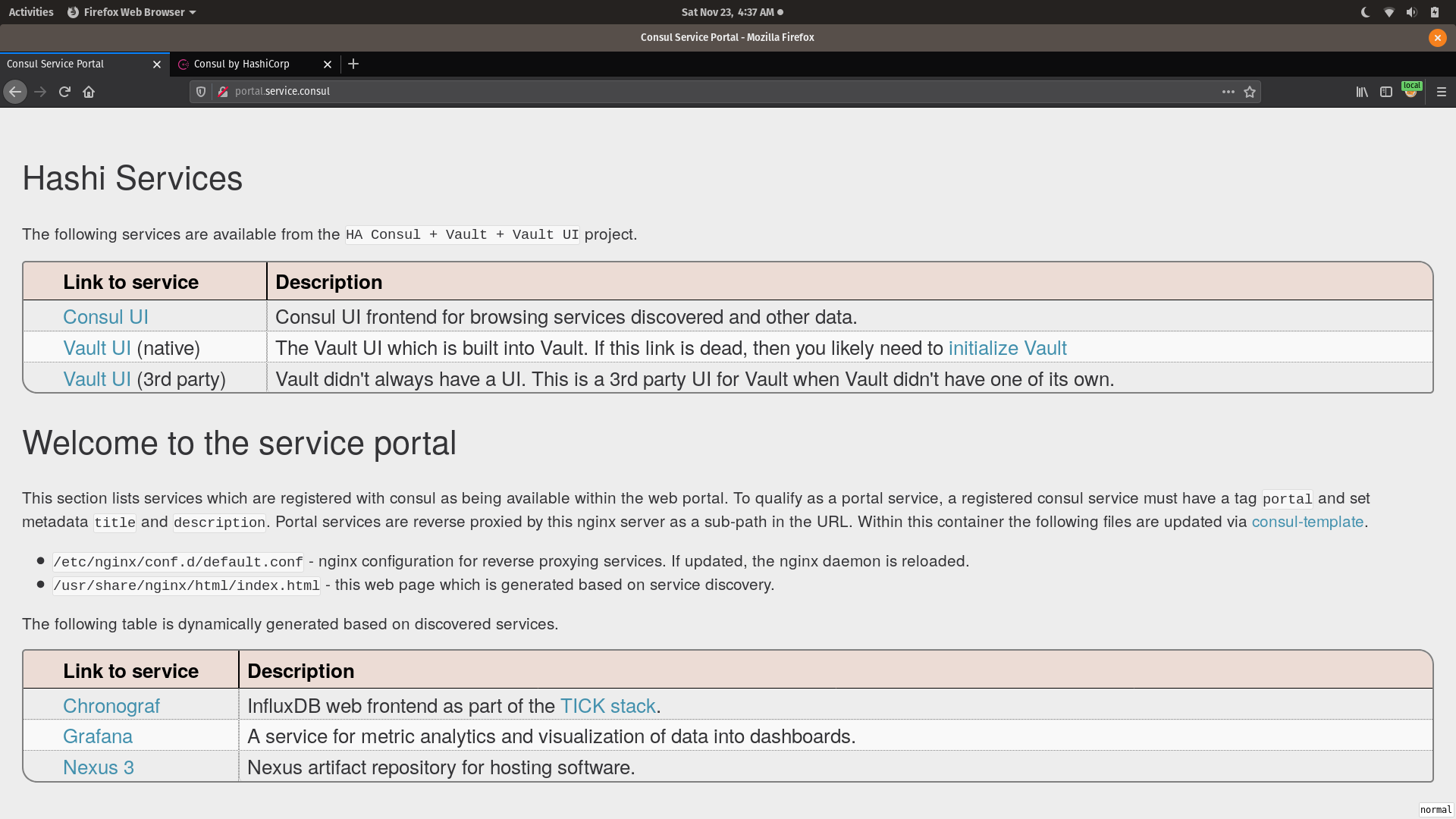Open the clock and calendar menu
This screenshot has height=819, width=1456.
tap(732, 12)
